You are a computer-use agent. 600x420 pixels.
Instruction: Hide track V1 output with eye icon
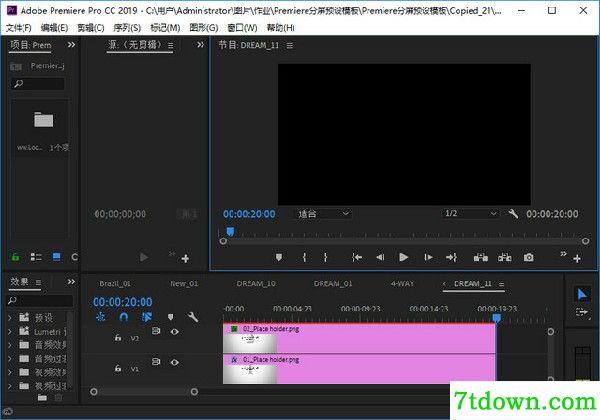(174, 362)
